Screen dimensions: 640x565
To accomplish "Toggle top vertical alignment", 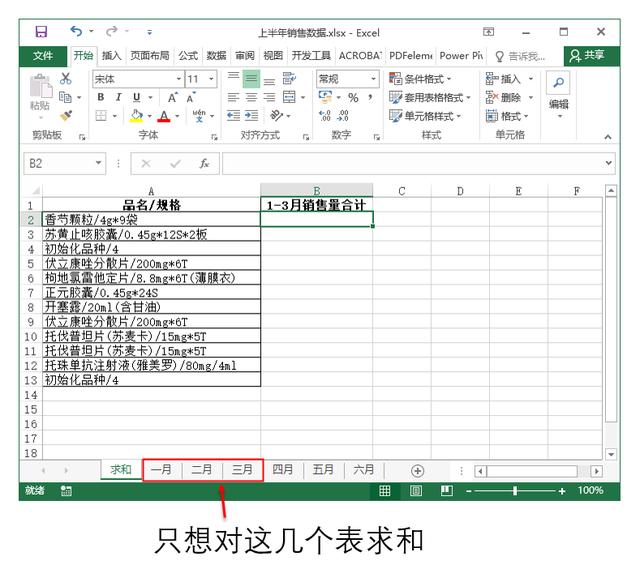I will click(x=233, y=78).
